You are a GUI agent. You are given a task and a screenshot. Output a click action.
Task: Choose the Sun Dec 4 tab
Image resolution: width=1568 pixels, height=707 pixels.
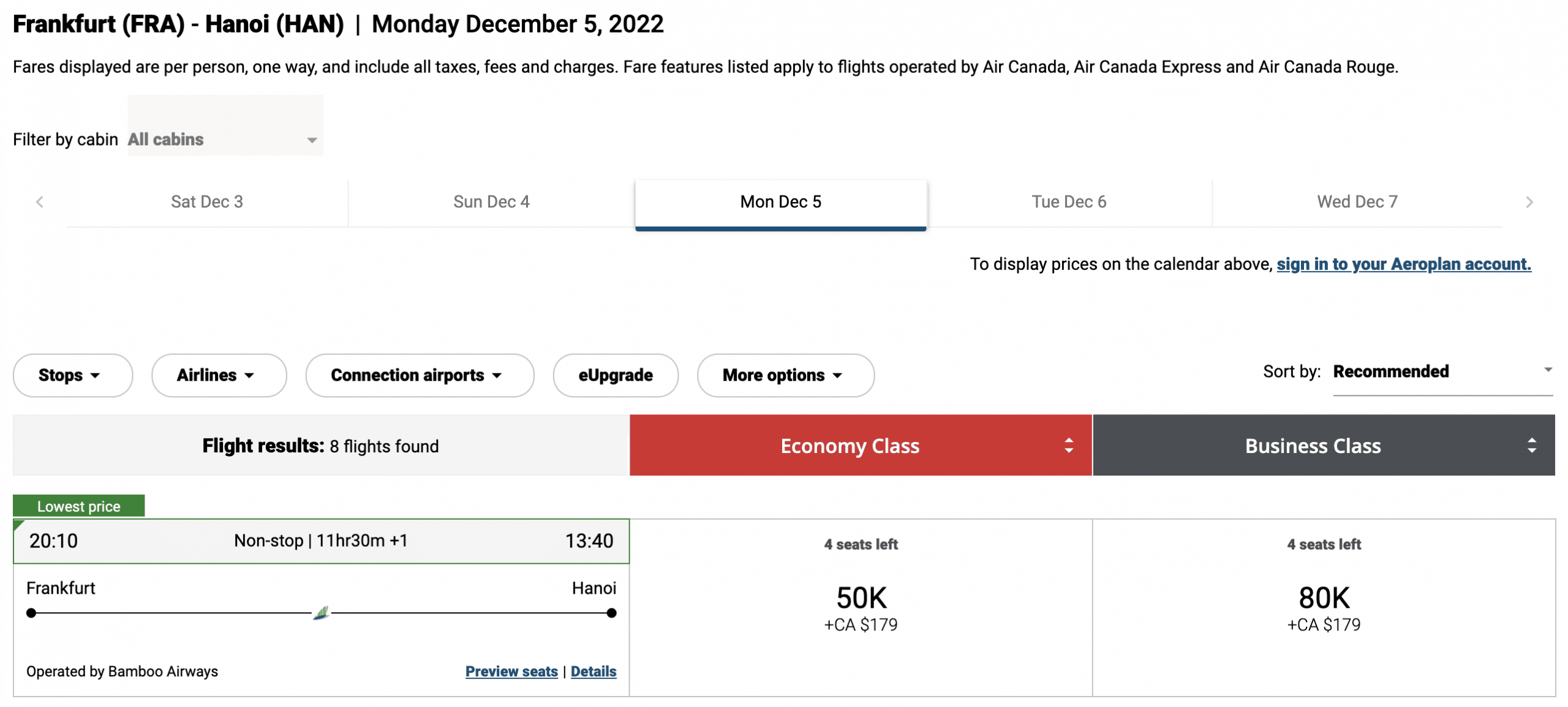coord(491,202)
